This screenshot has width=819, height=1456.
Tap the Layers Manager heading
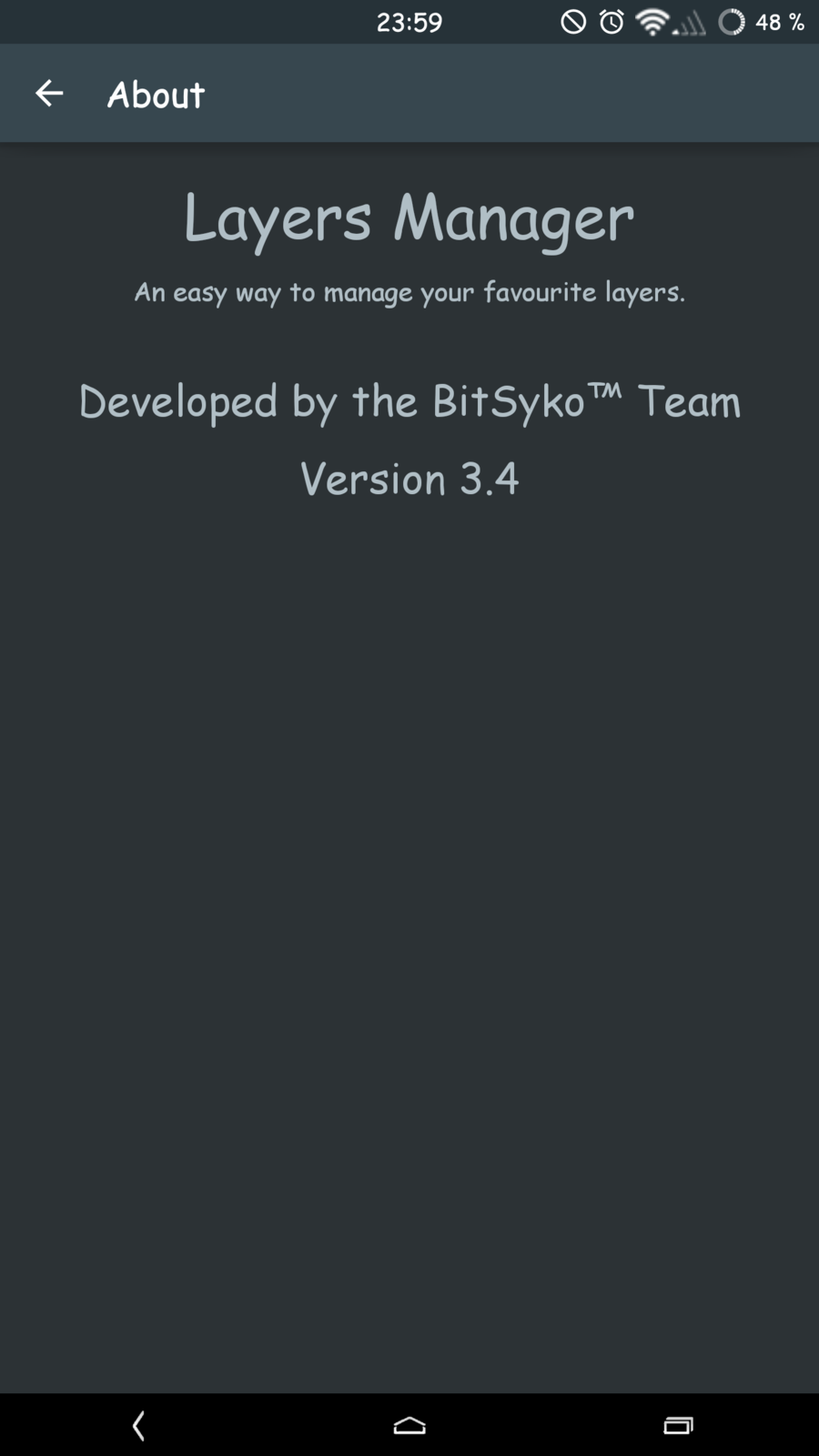pos(409,219)
